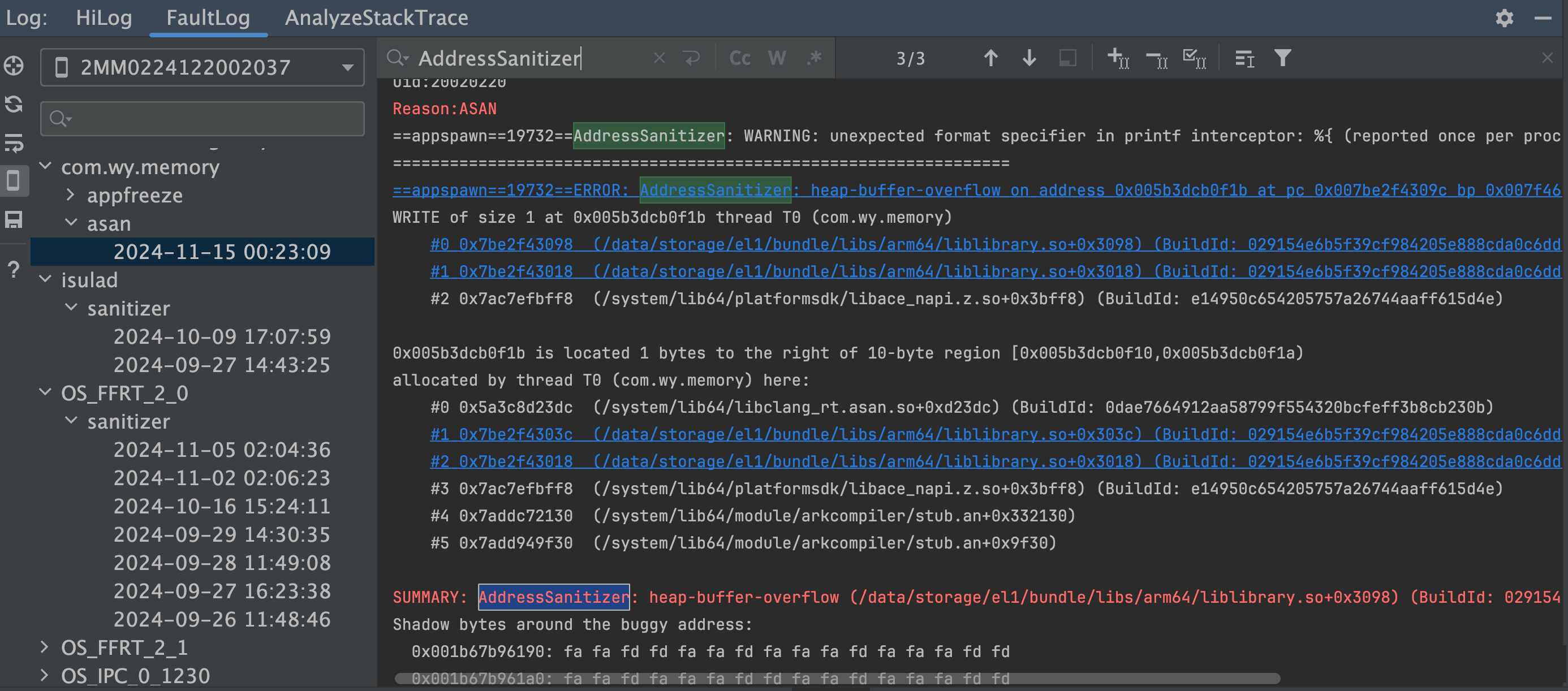Toggle Regex search option
Image resolution: width=1568 pixels, height=691 pixels.
click(814, 58)
